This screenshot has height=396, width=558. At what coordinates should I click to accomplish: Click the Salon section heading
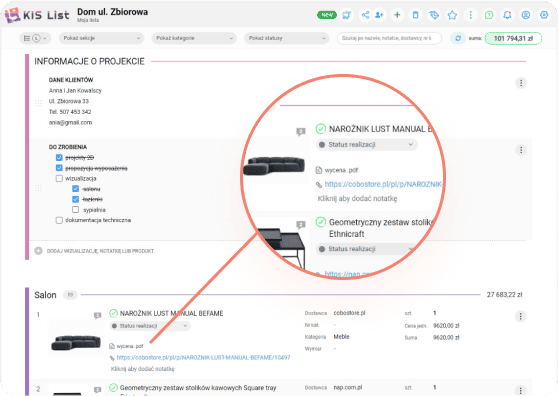point(45,295)
